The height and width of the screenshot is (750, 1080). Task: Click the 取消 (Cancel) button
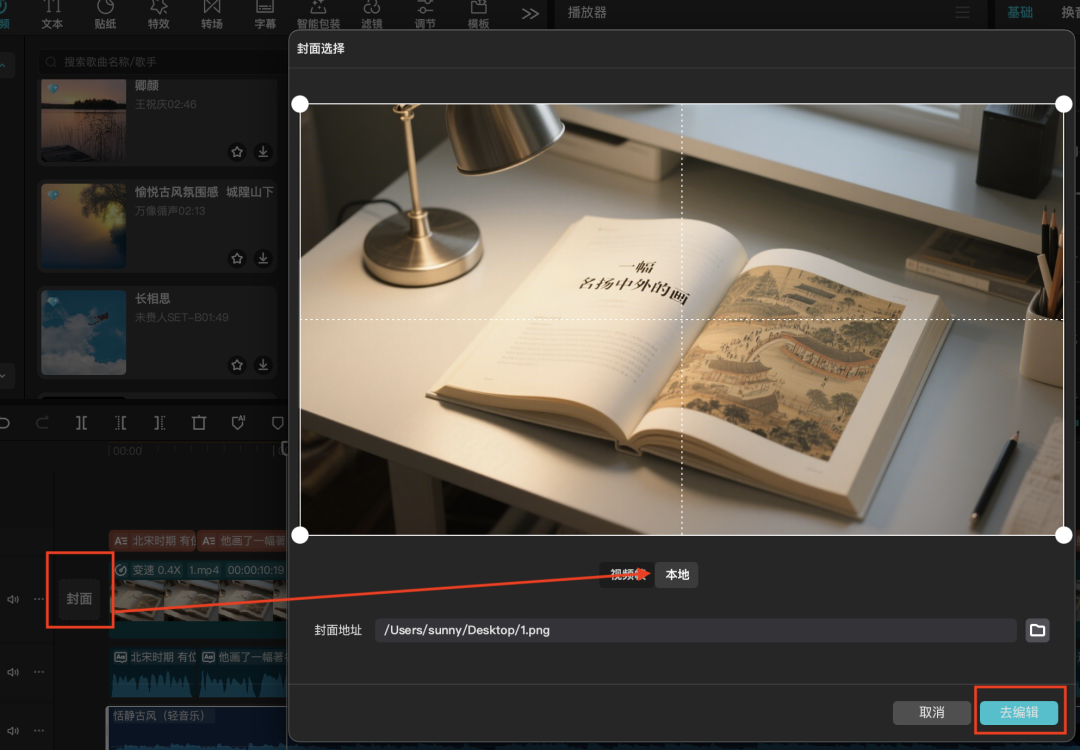click(931, 712)
